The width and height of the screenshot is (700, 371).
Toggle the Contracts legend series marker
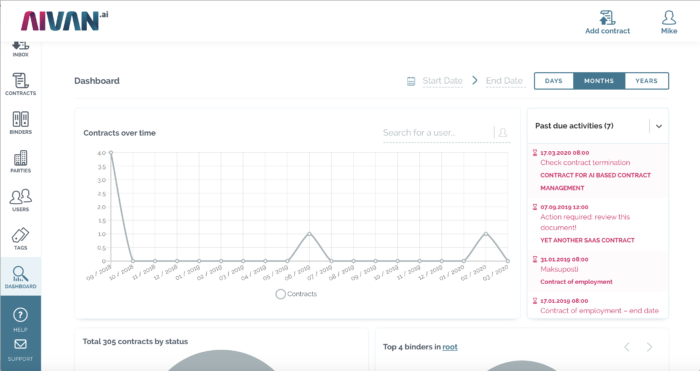280,294
